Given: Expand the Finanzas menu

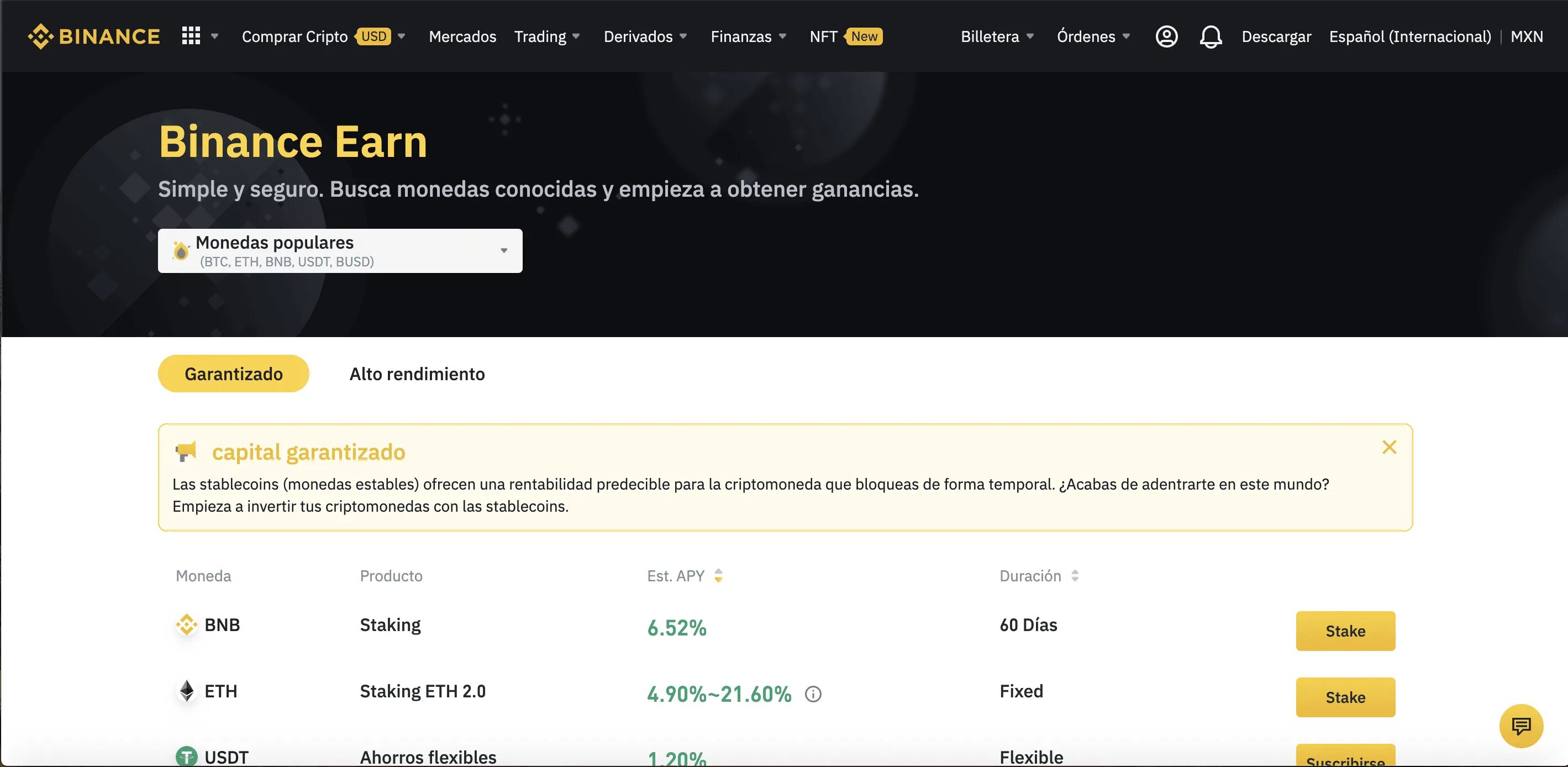Looking at the screenshot, I should 749,36.
